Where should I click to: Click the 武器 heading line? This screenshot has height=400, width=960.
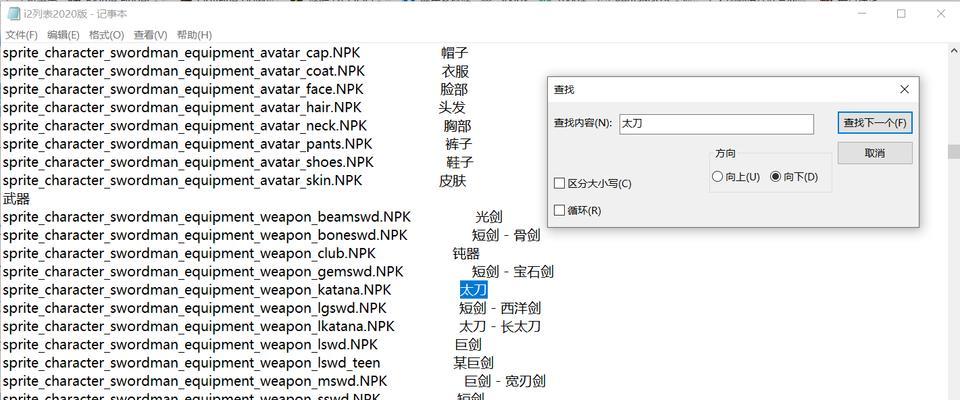16,199
